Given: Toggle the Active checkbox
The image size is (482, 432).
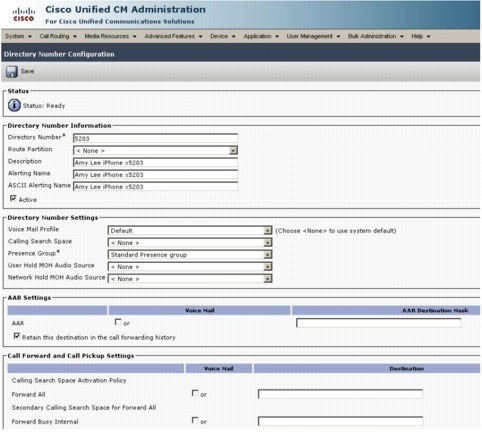Looking at the screenshot, I should [13, 199].
